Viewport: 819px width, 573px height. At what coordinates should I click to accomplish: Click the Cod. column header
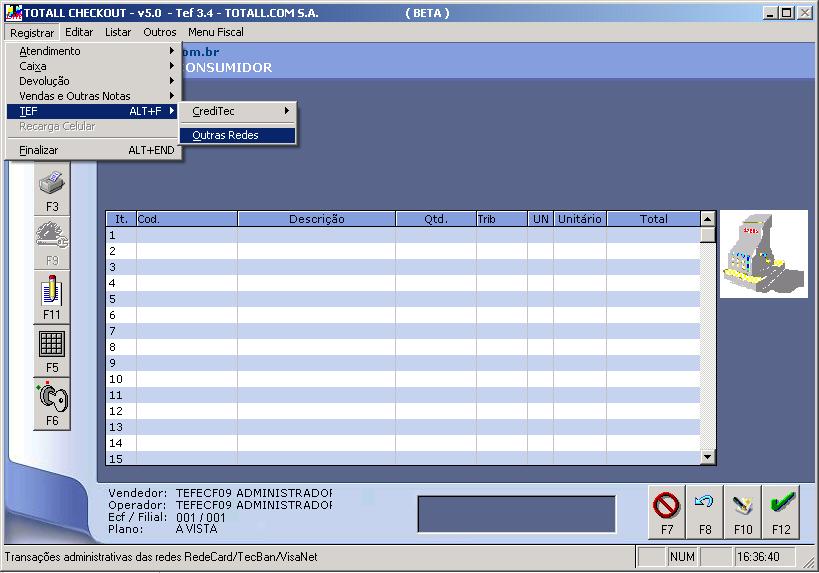pyautogui.click(x=187, y=219)
